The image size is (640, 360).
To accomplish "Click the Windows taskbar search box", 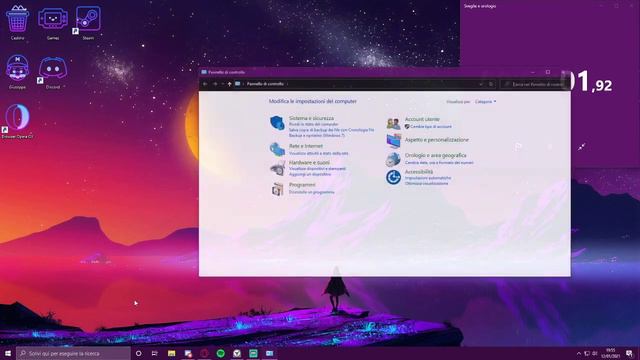I will click(73, 353).
